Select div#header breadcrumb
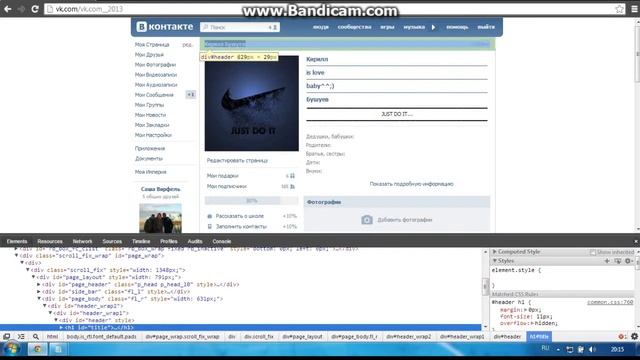 click(x=507, y=337)
